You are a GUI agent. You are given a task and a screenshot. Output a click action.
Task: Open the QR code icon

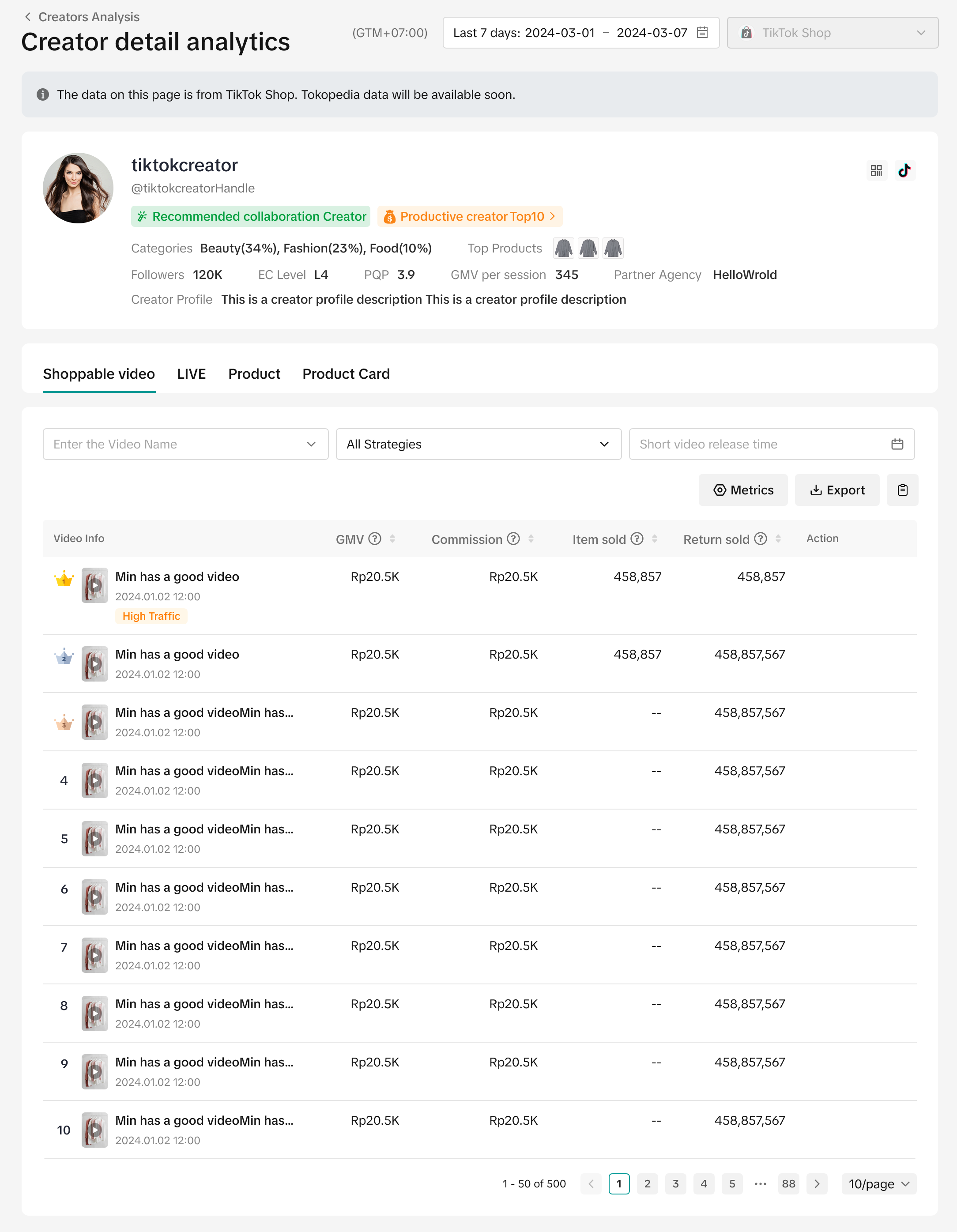876,170
